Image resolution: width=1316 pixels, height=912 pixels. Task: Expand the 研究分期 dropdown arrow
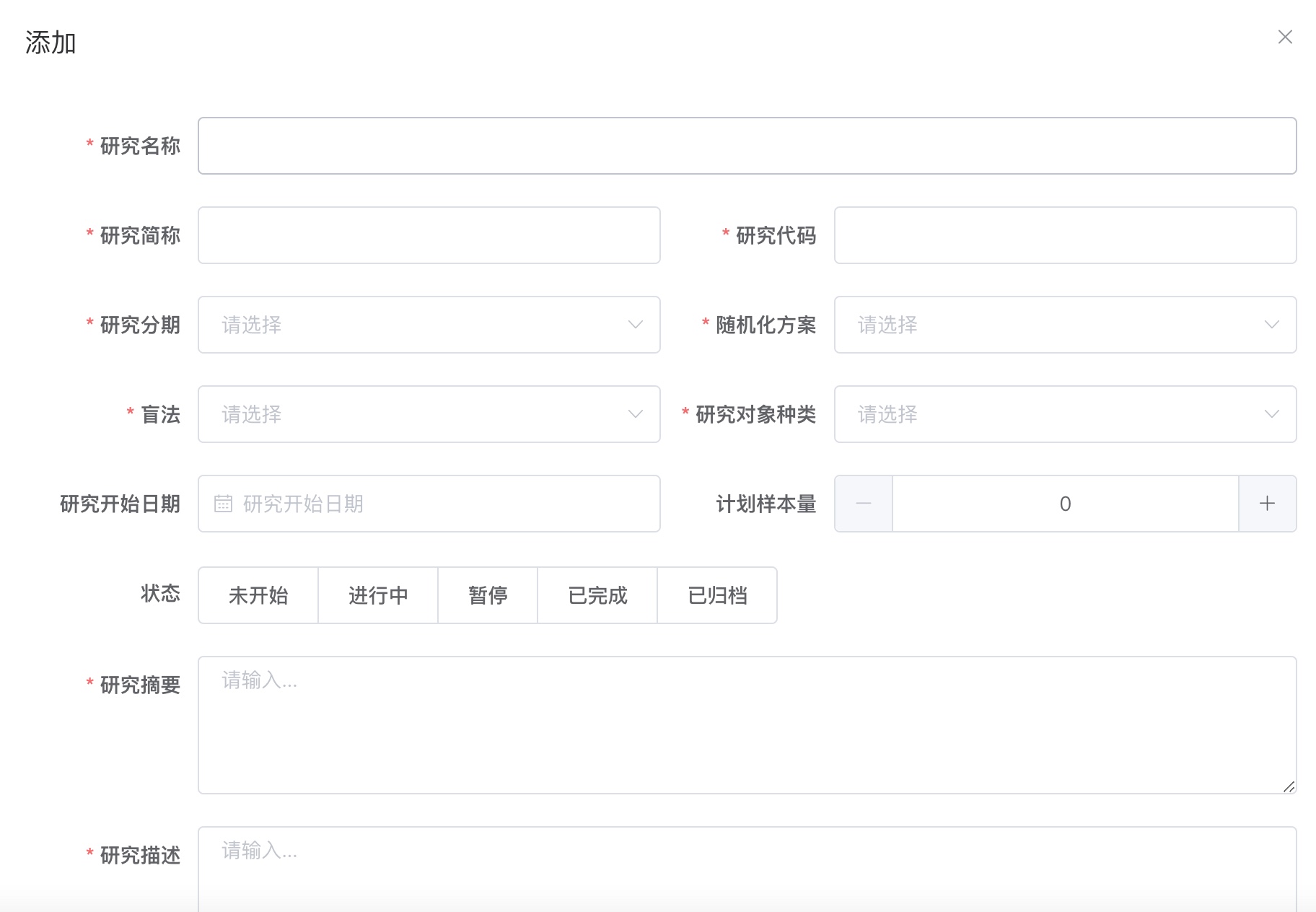point(635,325)
